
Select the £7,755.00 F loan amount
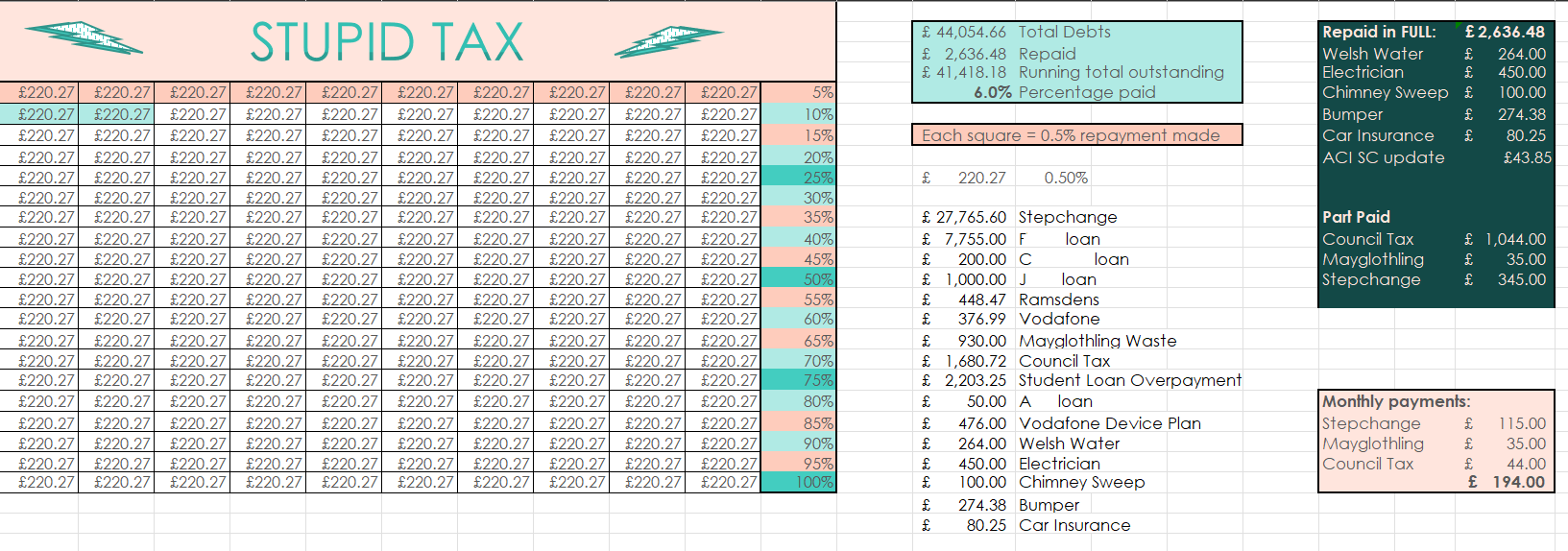click(964, 239)
